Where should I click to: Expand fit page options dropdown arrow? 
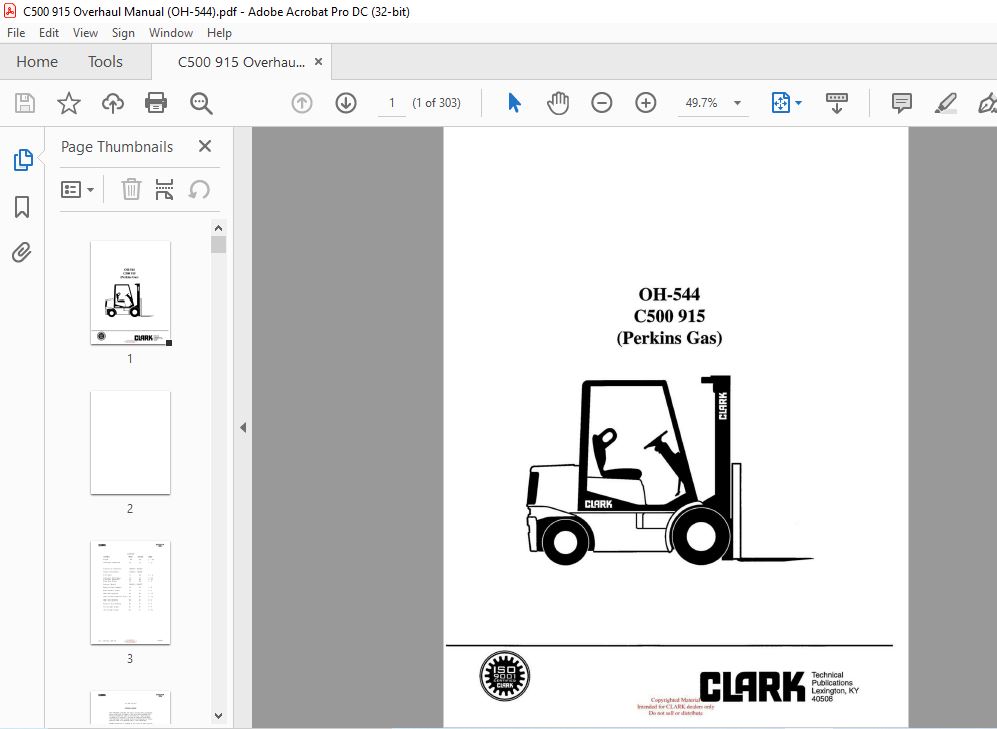[799, 103]
